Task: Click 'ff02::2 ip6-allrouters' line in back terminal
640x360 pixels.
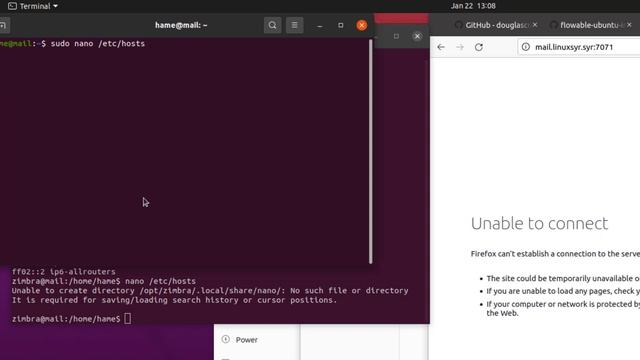Action: pos(64,272)
